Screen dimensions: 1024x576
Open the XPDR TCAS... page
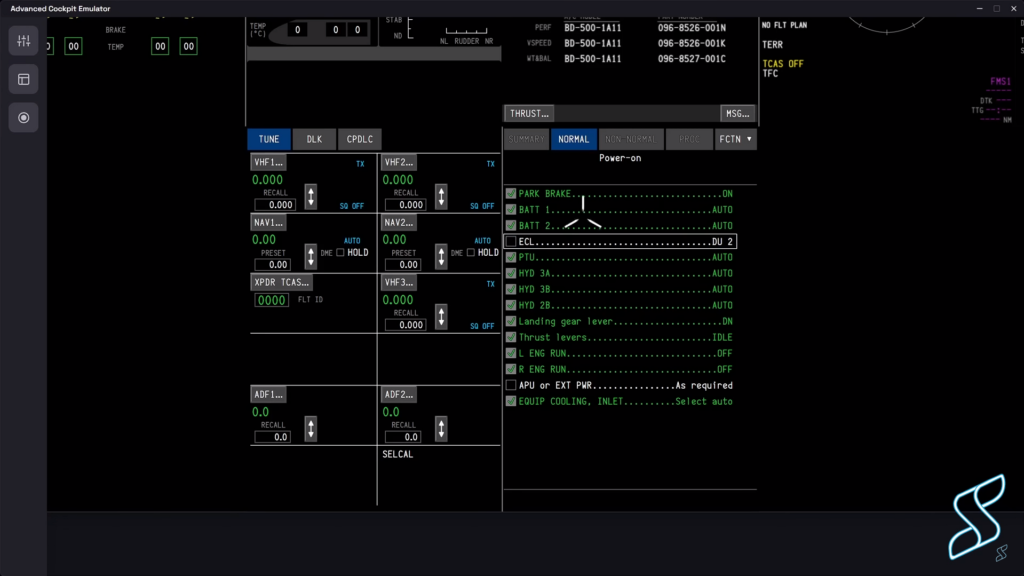coord(281,283)
